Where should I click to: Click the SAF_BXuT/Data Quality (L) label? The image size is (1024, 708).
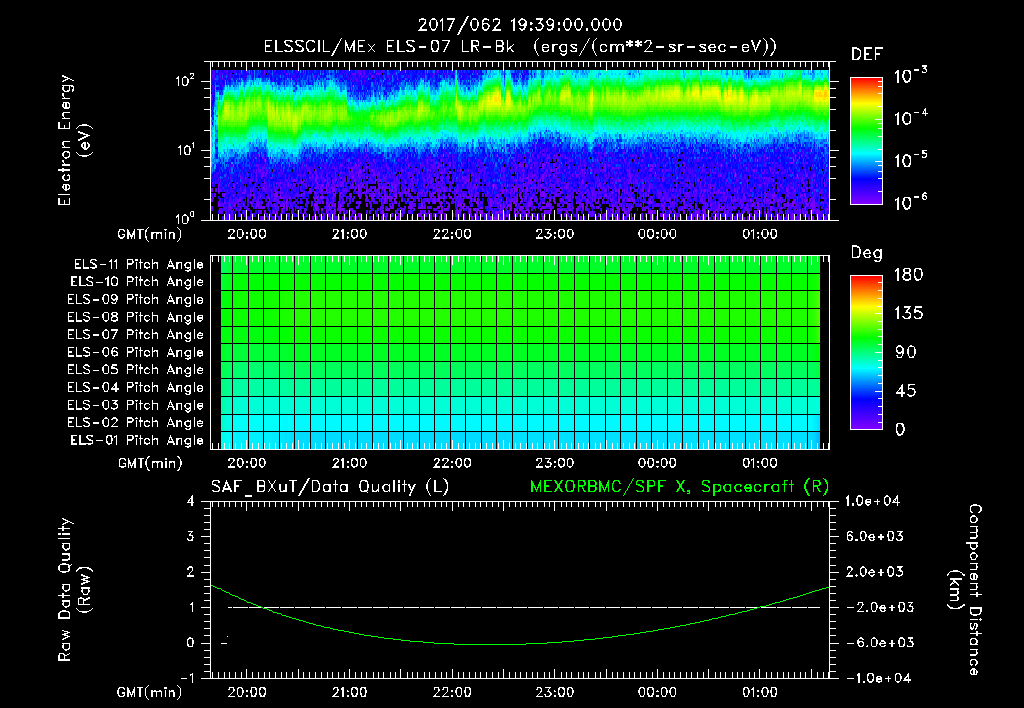330,487
